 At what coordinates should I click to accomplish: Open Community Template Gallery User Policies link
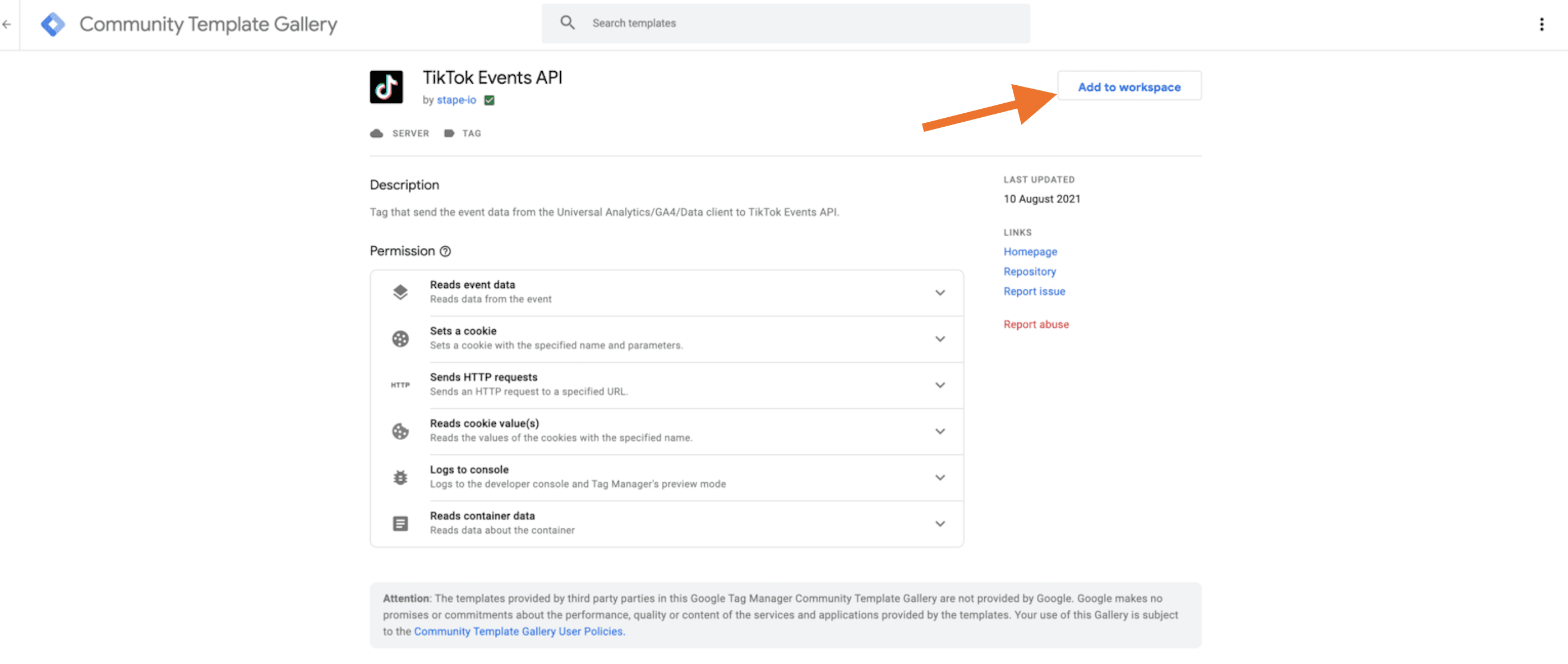coord(519,631)
